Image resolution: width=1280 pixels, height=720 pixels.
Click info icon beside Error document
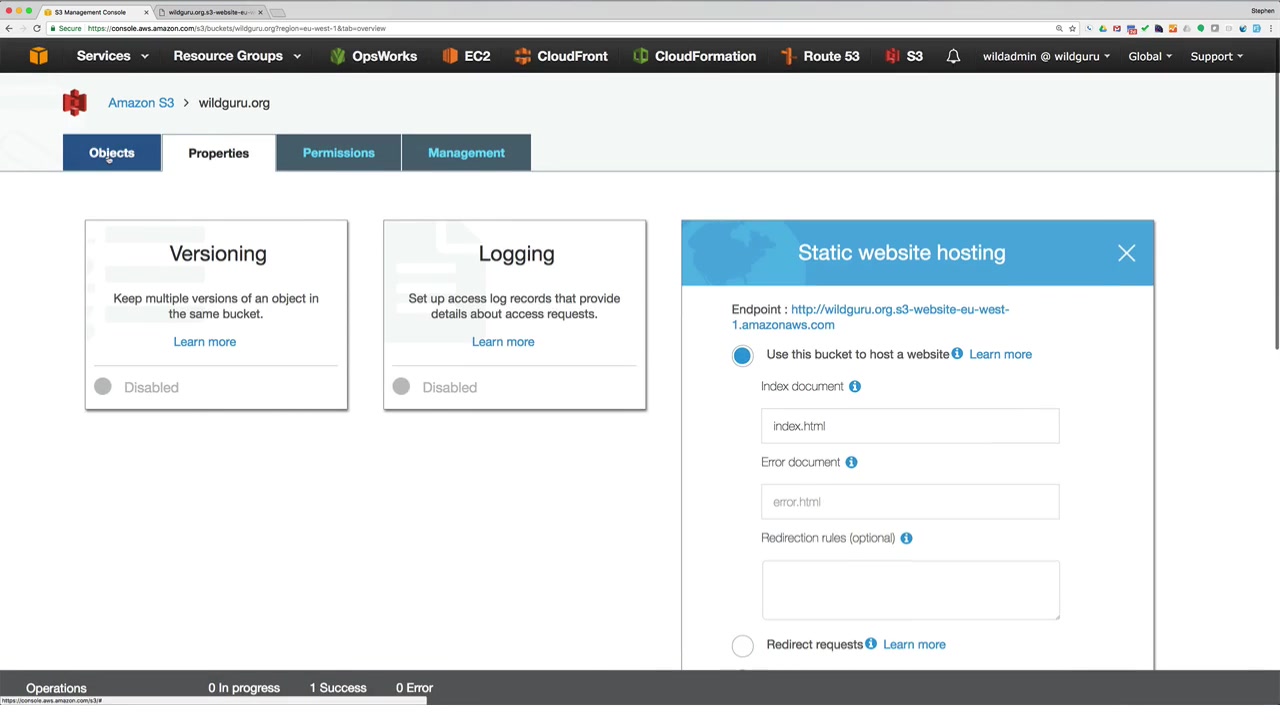click(x=851, y=462)
